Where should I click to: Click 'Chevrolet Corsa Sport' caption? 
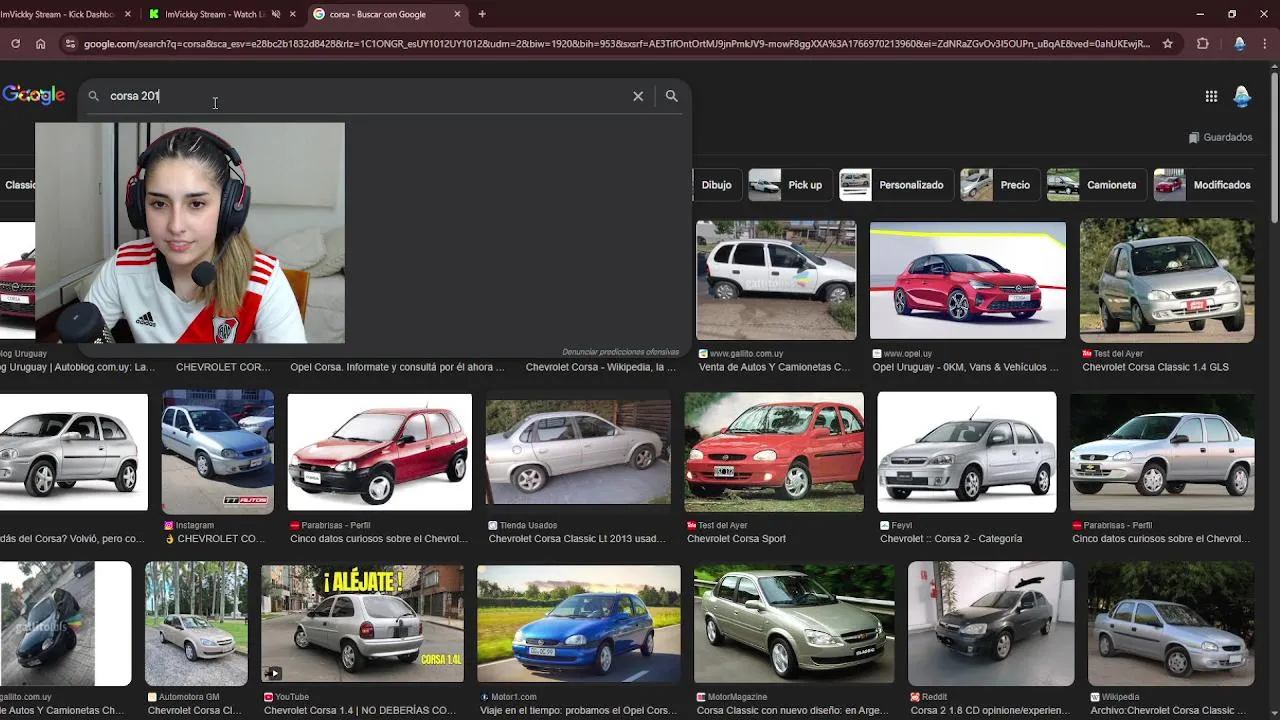736,539
